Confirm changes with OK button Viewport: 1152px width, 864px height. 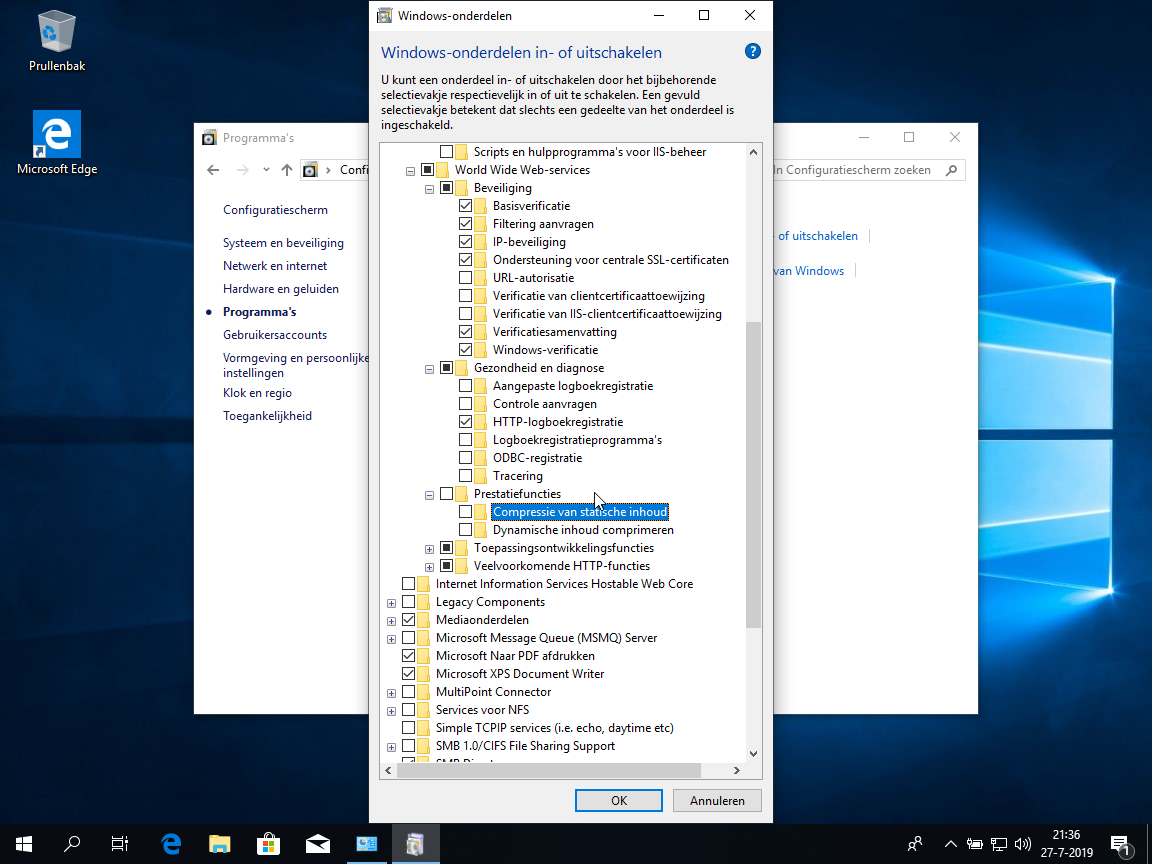click(x=619, y=800)
